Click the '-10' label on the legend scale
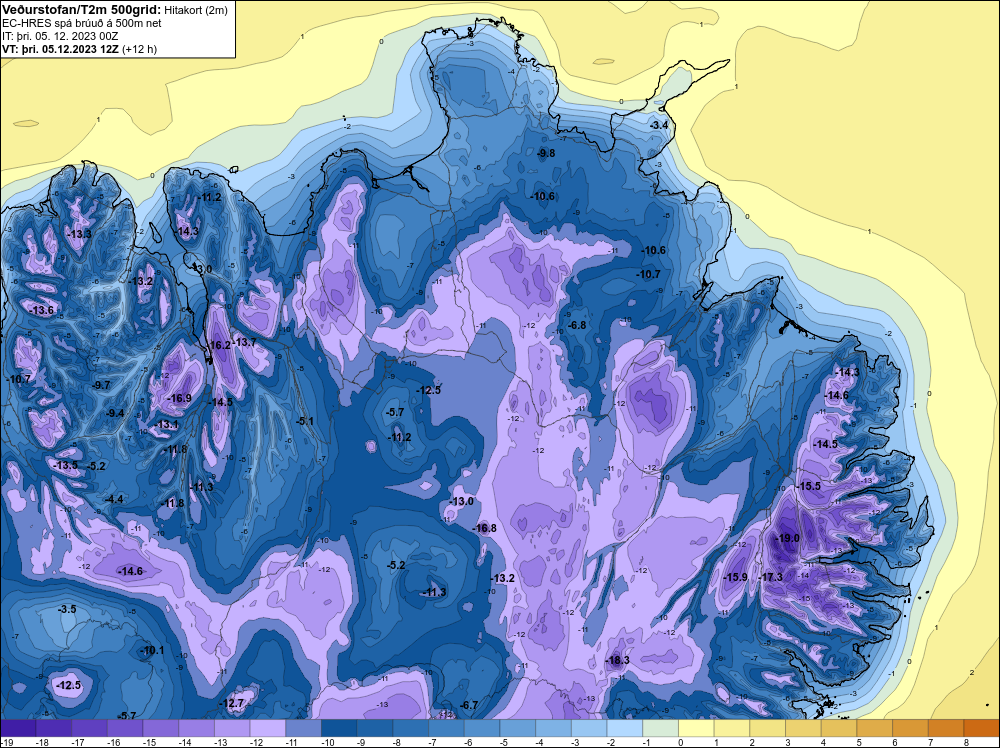Viewport: 1000px width, 748px height. pos(328,743)
